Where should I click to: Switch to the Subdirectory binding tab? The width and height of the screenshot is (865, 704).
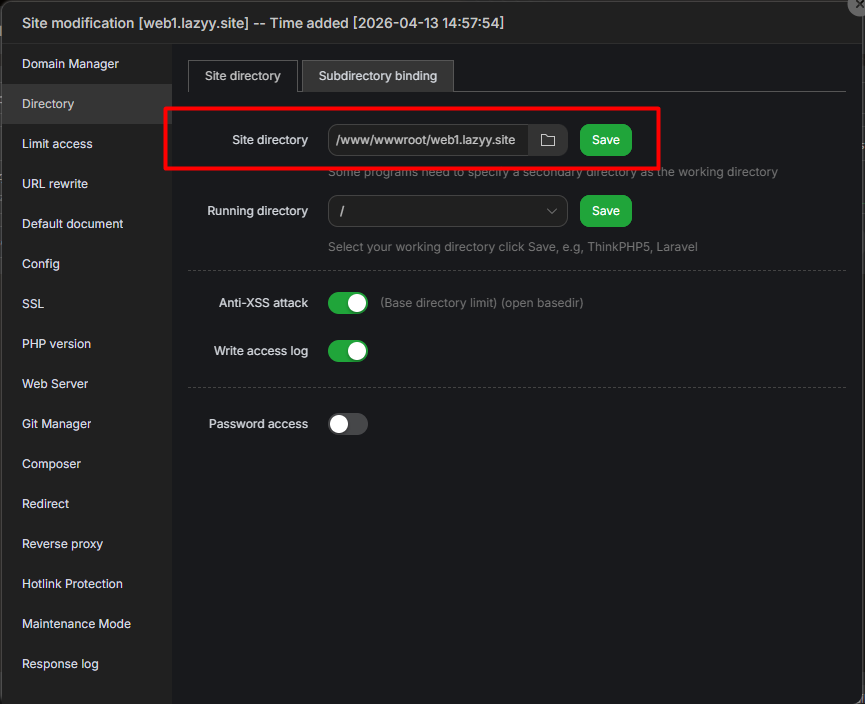coord(377,76)
